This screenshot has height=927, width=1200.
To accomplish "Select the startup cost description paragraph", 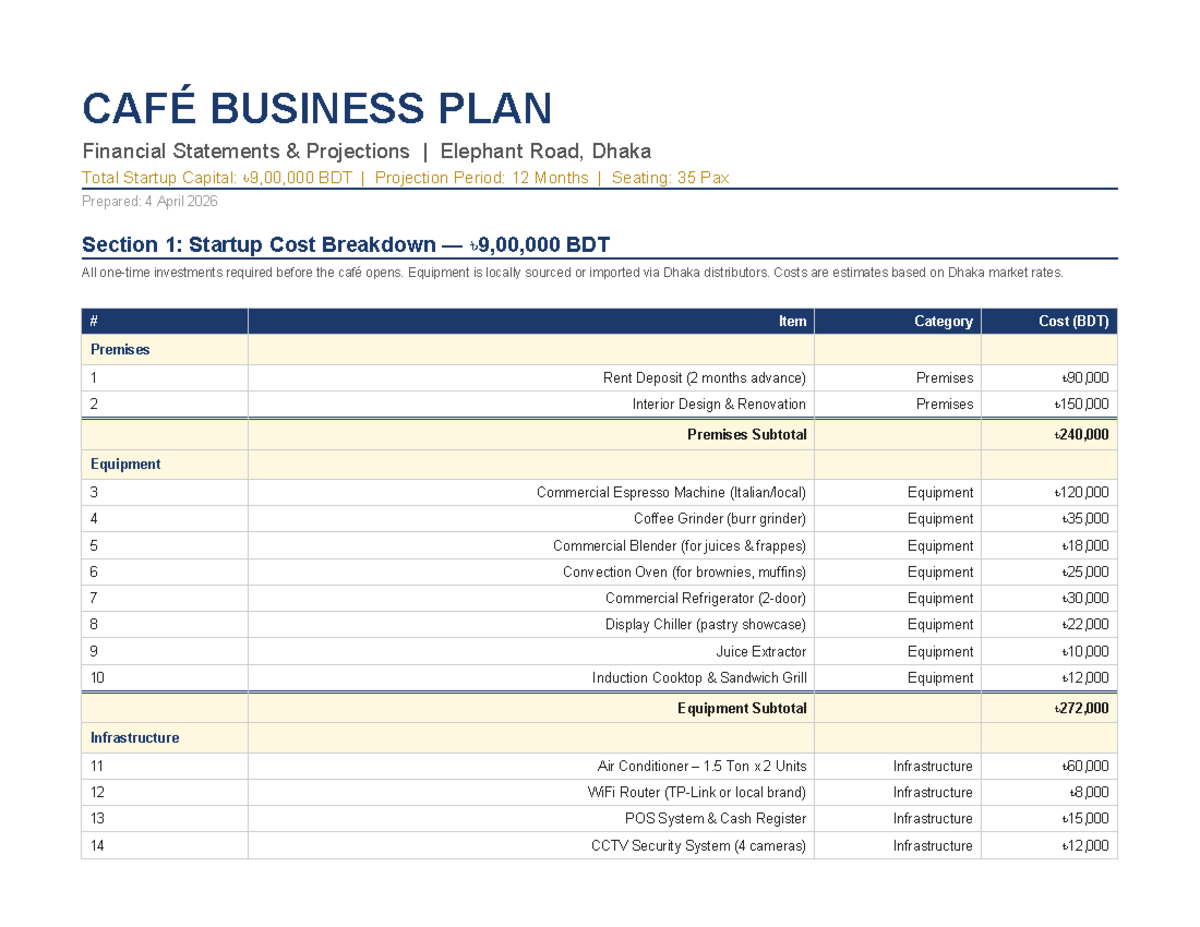I will point(573,272).
